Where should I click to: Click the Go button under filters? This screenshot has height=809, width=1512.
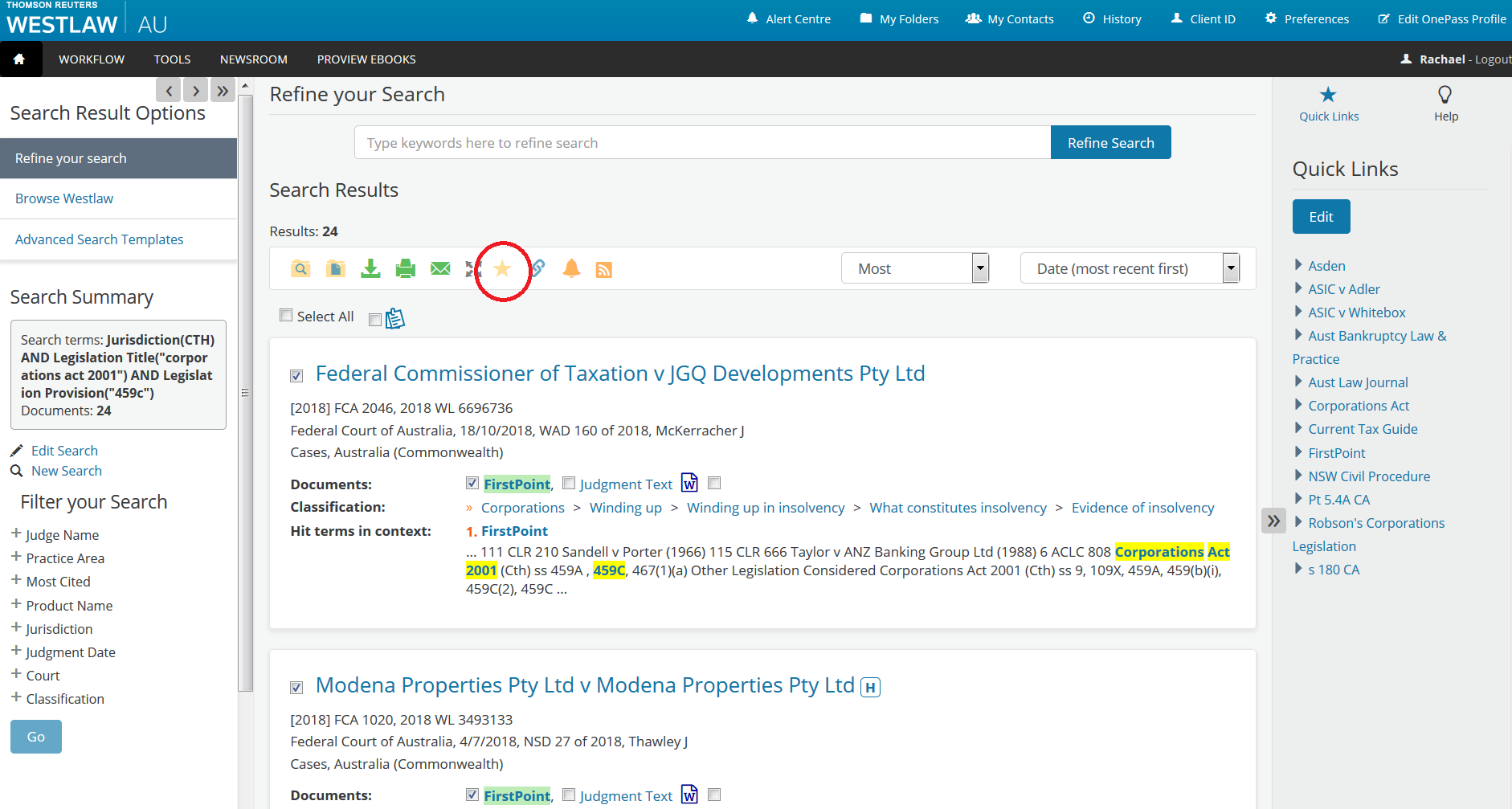pyautogui.click(x=36, y=737)
